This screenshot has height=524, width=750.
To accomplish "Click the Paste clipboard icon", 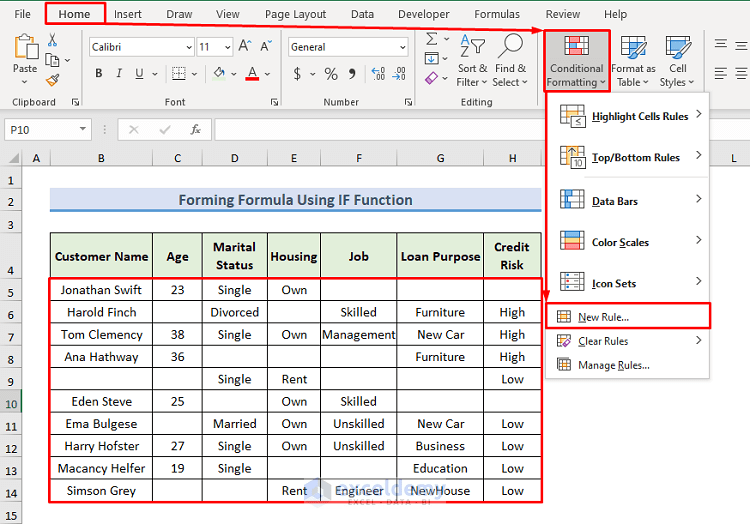I will (x=26, y=47).
